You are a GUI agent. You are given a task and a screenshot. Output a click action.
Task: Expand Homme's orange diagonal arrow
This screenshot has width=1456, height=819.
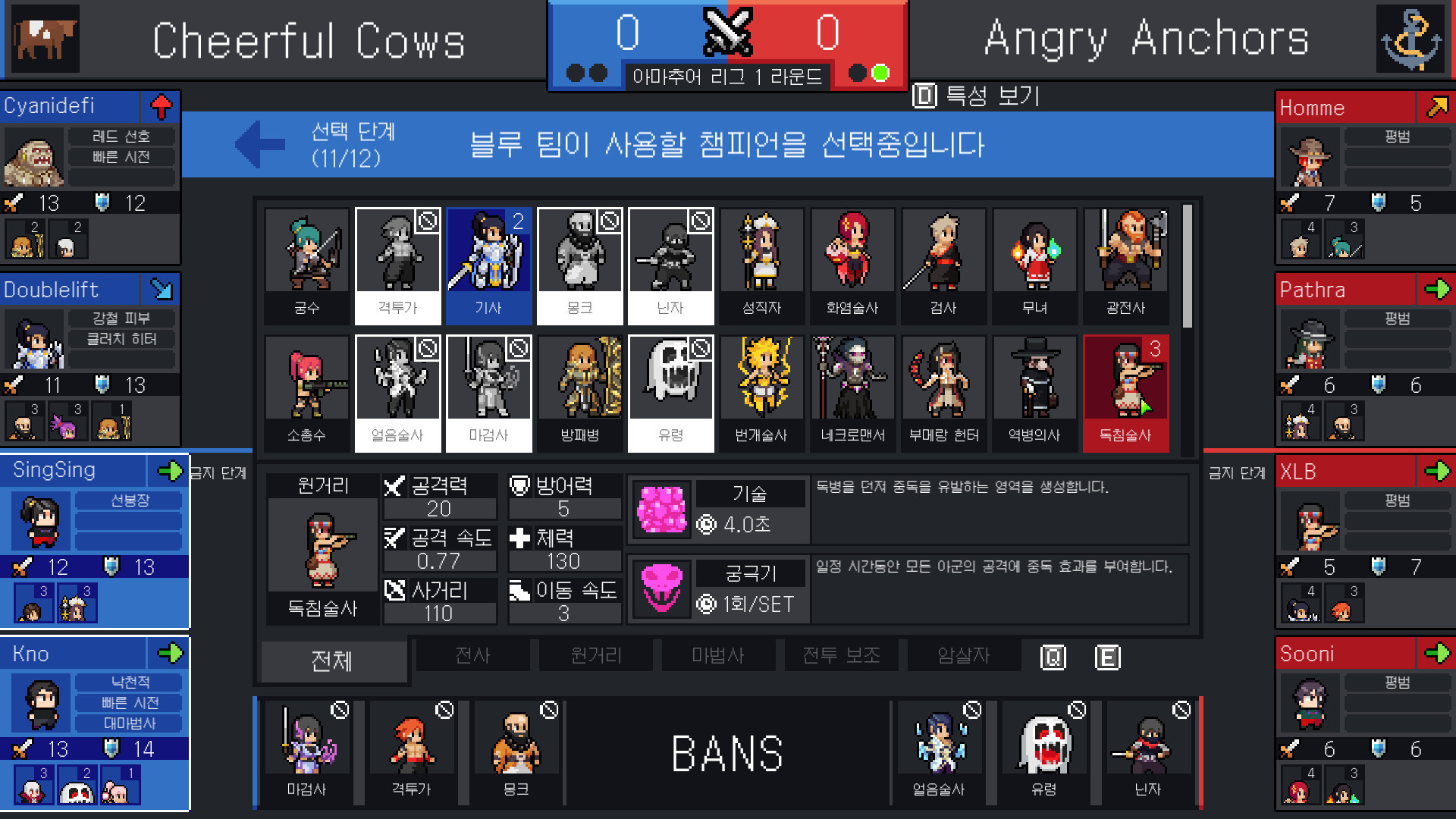pyautogui.click(x=1437, y=108)
